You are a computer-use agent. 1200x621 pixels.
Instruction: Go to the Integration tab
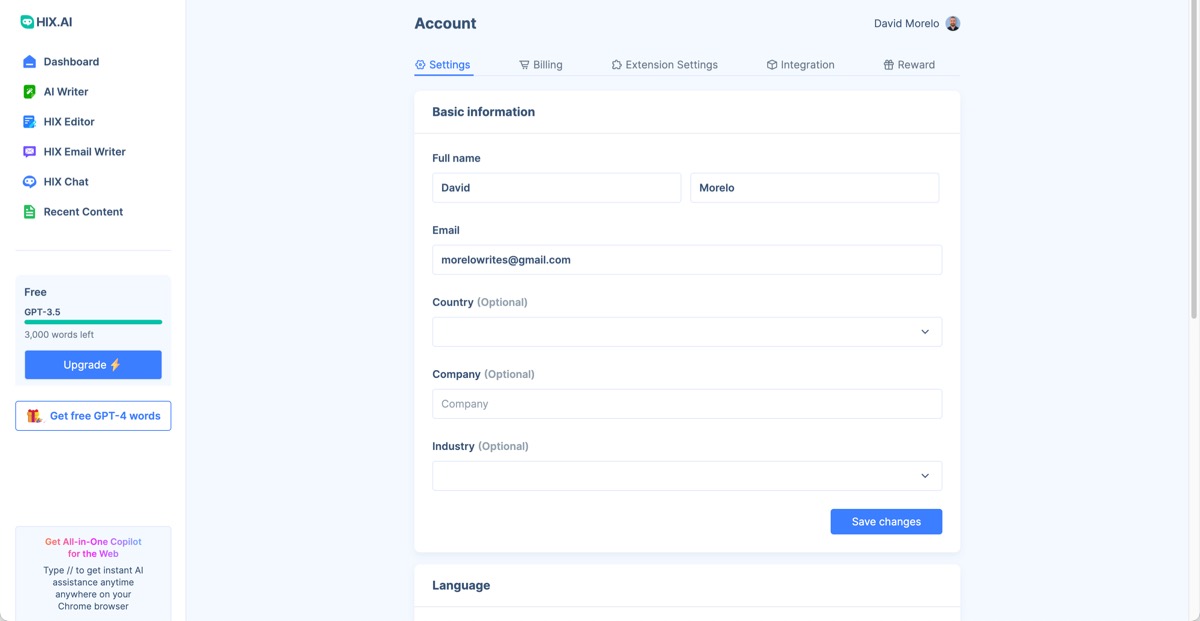(x=800, y=65)
